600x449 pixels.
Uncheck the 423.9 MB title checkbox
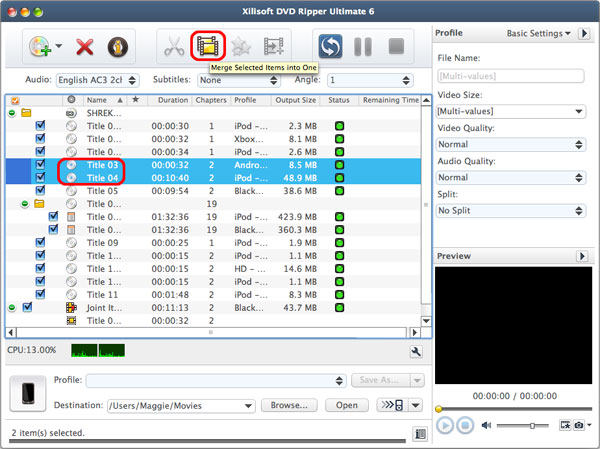coord(54,216)
